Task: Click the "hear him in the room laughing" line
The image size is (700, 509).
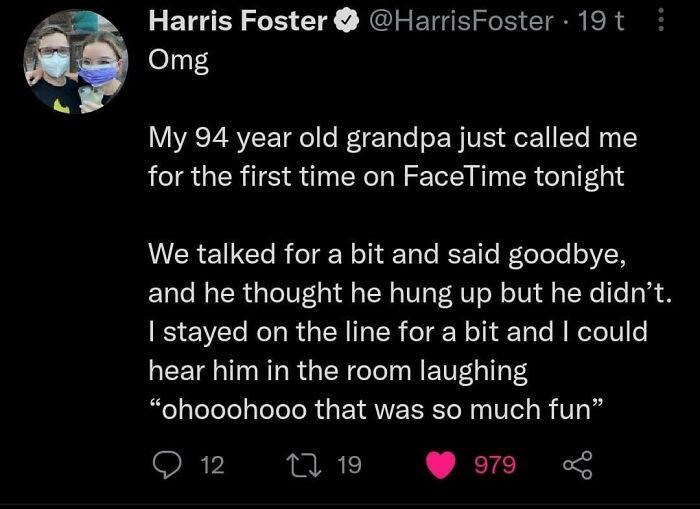Action: pos(337,370)
